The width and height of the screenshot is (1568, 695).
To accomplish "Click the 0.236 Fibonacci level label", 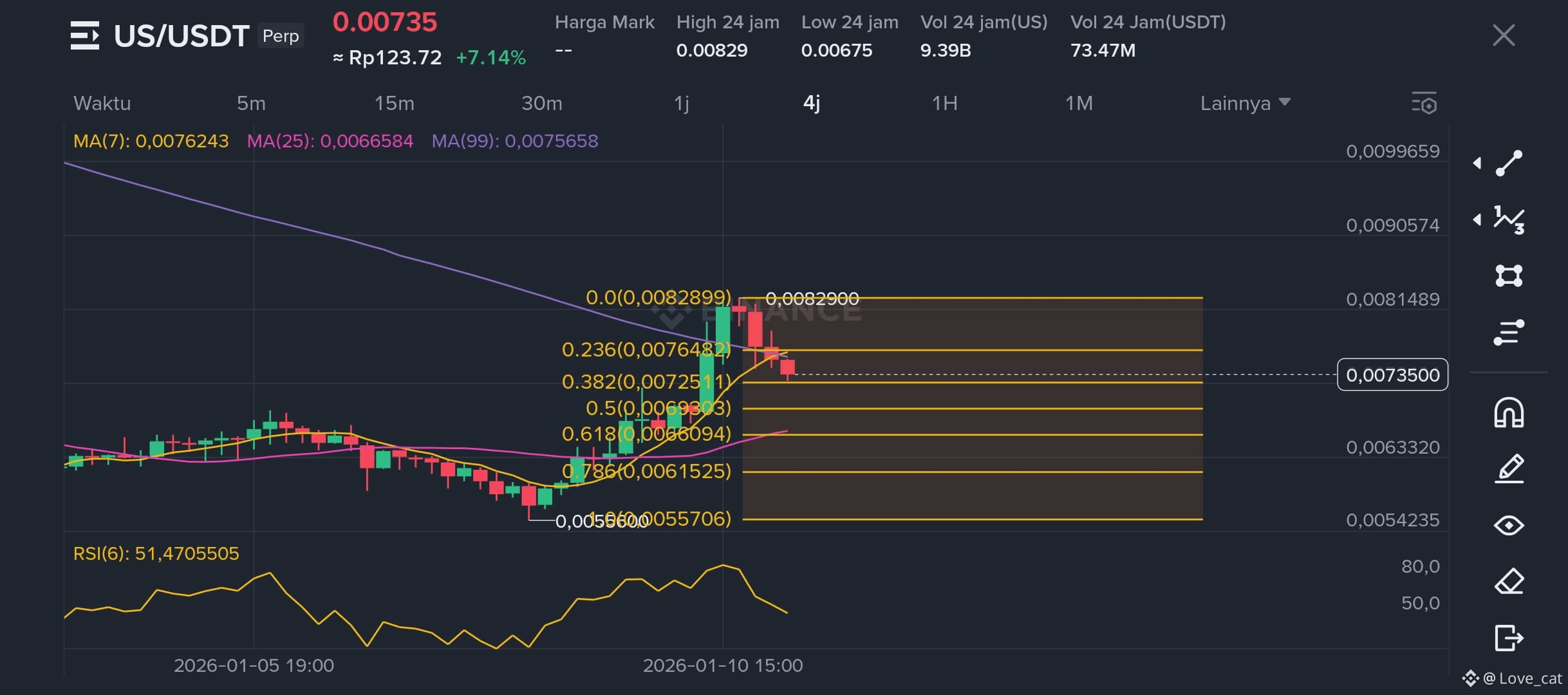I will (x=646, y=349).
